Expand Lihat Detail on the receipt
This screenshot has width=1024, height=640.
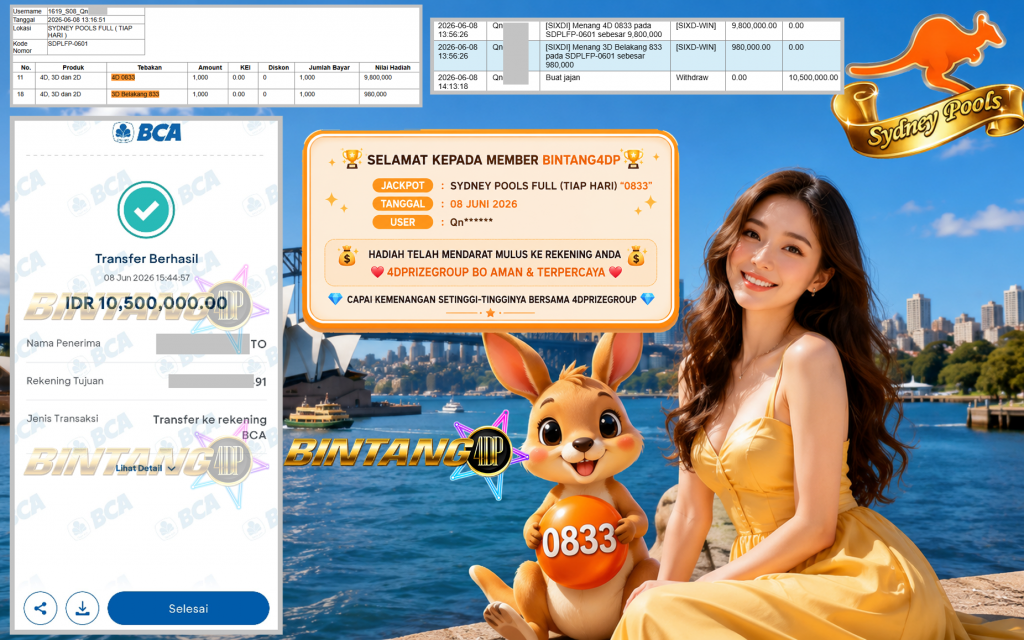(146, 468)
